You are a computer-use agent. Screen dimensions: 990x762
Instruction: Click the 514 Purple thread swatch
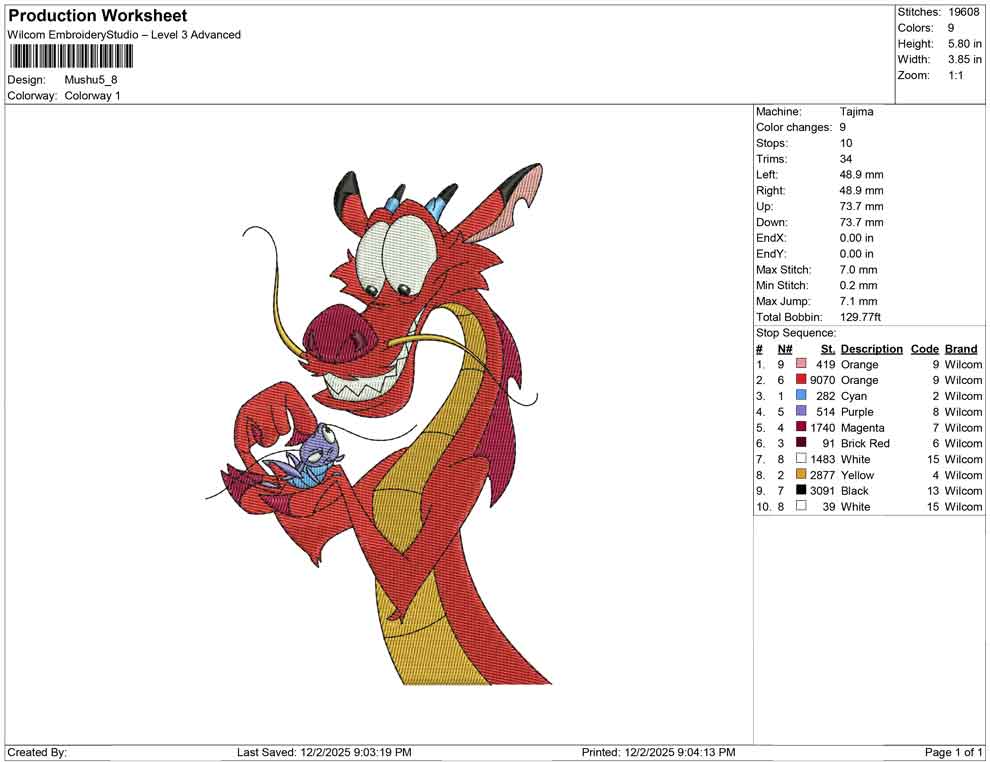coord(799,412)
